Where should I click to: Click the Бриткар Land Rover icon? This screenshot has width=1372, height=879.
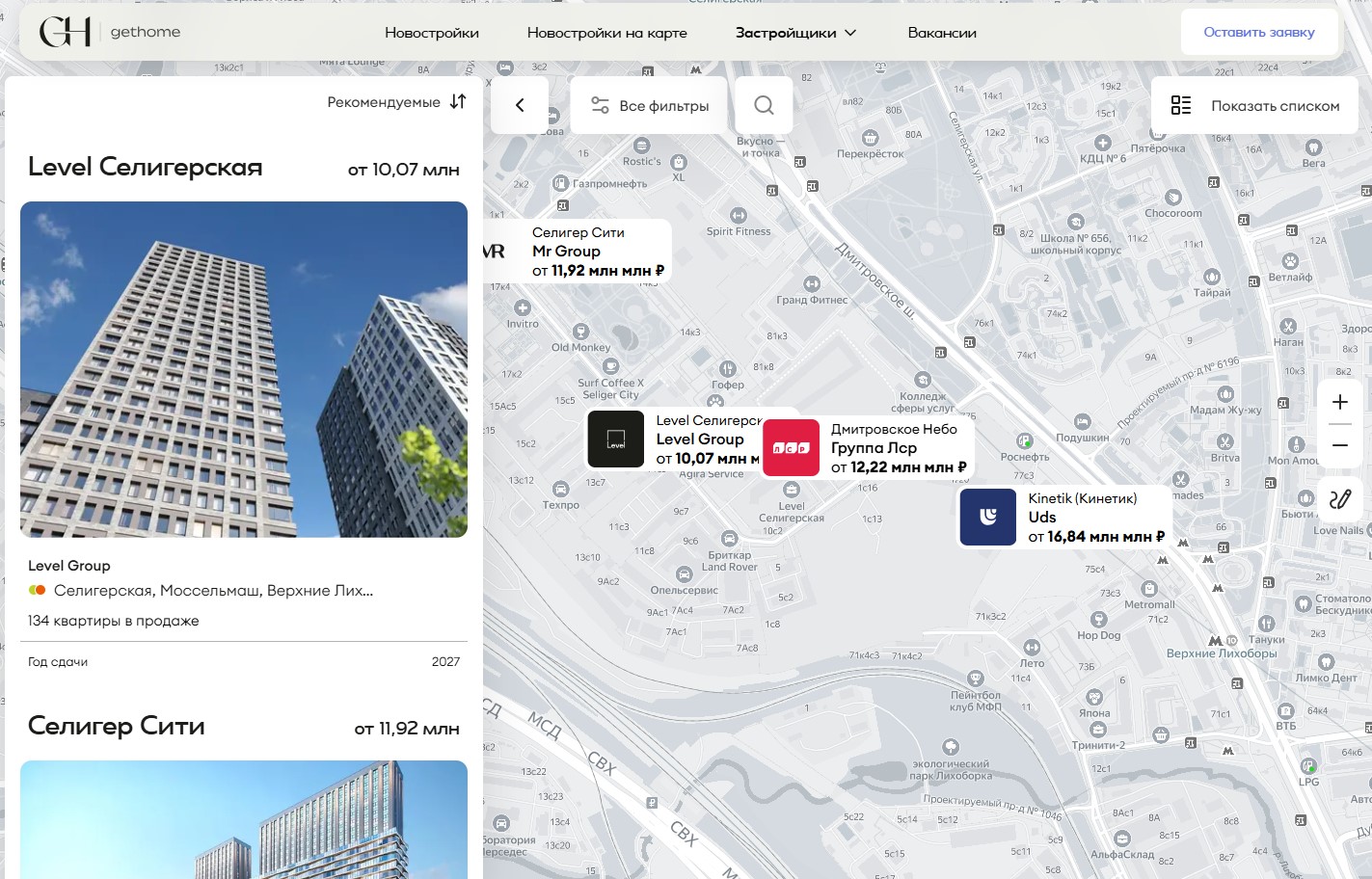tap(730, 540)
